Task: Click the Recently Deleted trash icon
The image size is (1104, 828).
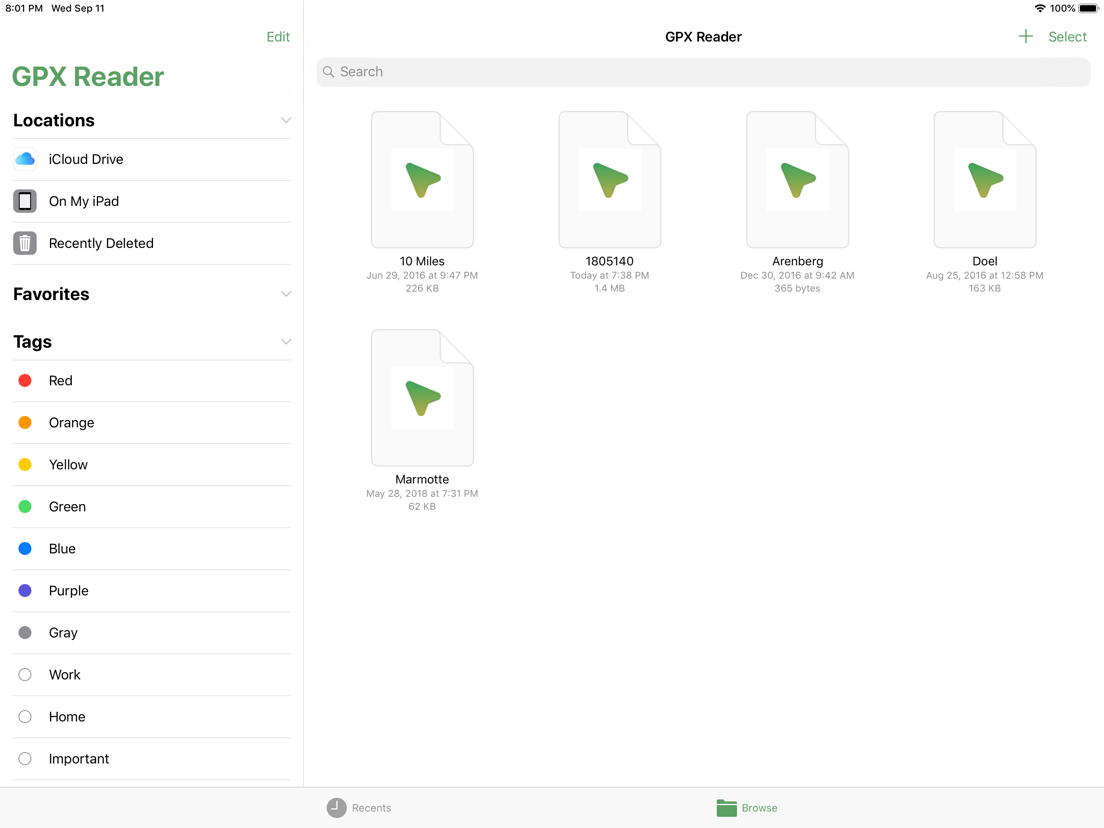Action: pyautogui.click(x=25, y=243)
